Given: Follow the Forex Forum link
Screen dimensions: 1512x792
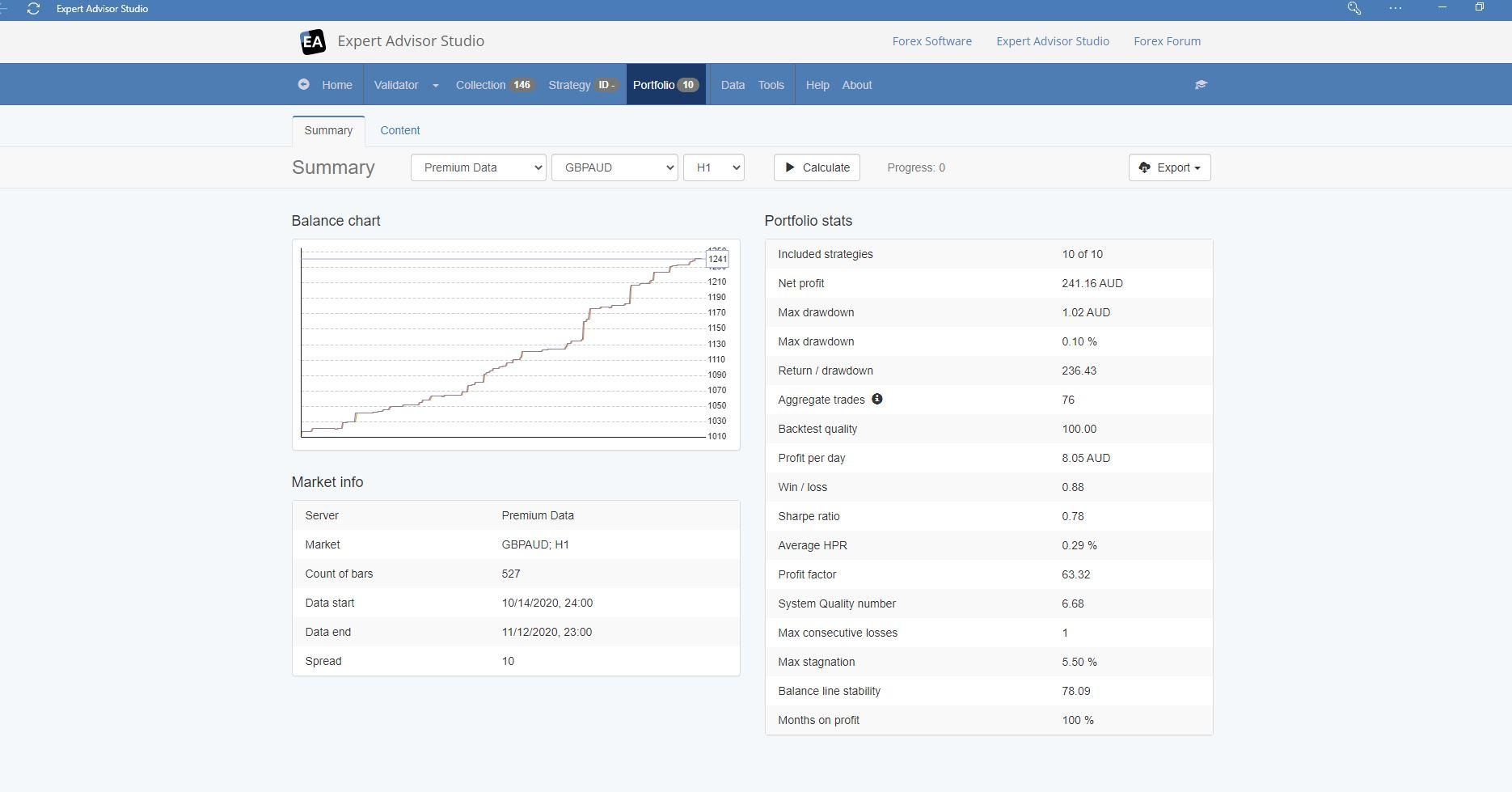Looking at the screenshot, I should (x=1167, y=41).
